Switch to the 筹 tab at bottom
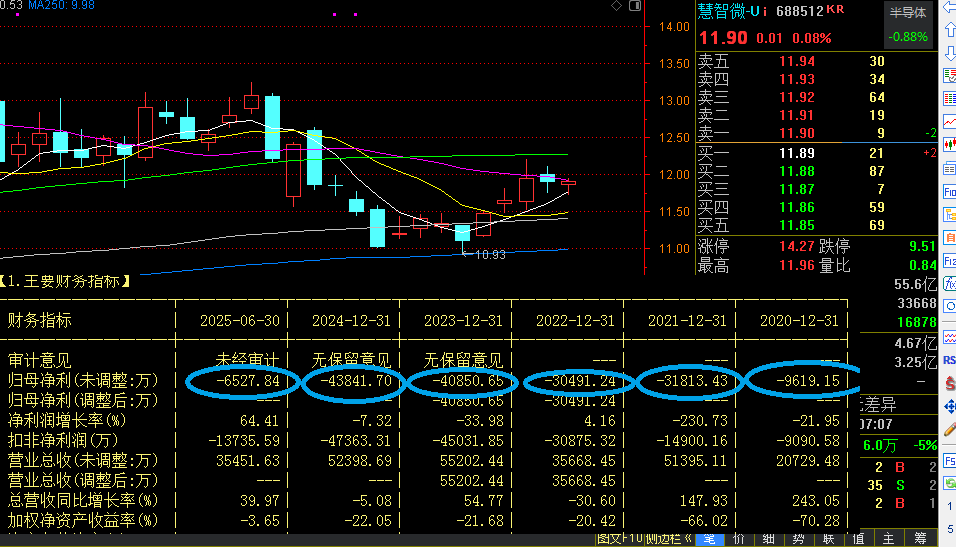Image resolution: width=956 pixels, height=548 pixels. coord(920,539)
